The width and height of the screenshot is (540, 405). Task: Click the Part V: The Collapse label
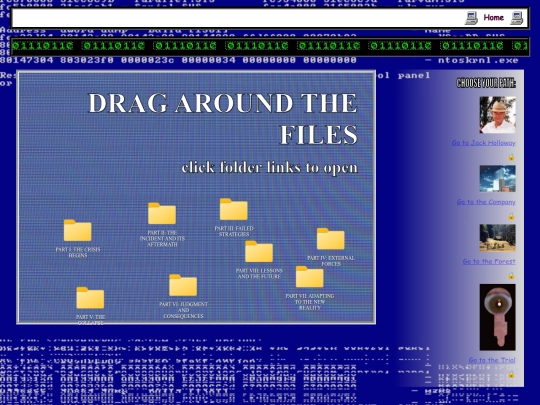pos(90,320)
